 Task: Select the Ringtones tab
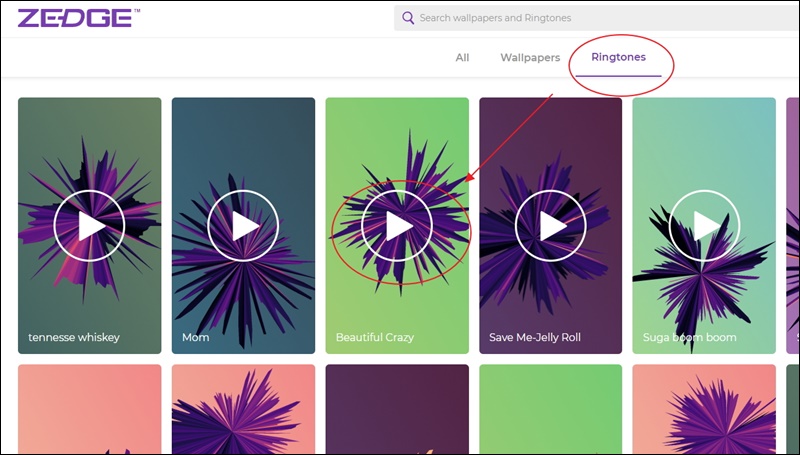point(618,57)
